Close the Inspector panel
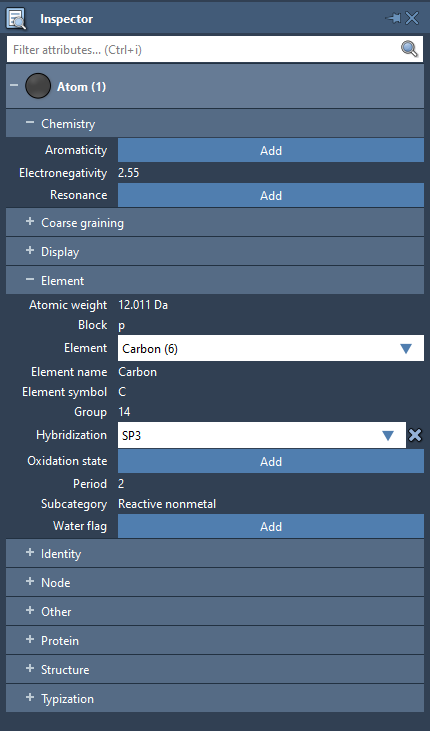The image size is (430, 731). (412, 18)
